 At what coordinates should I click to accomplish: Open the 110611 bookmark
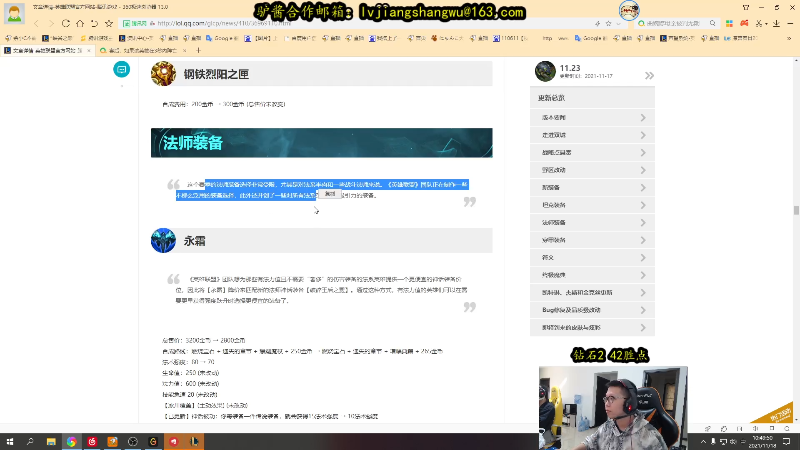510,38
